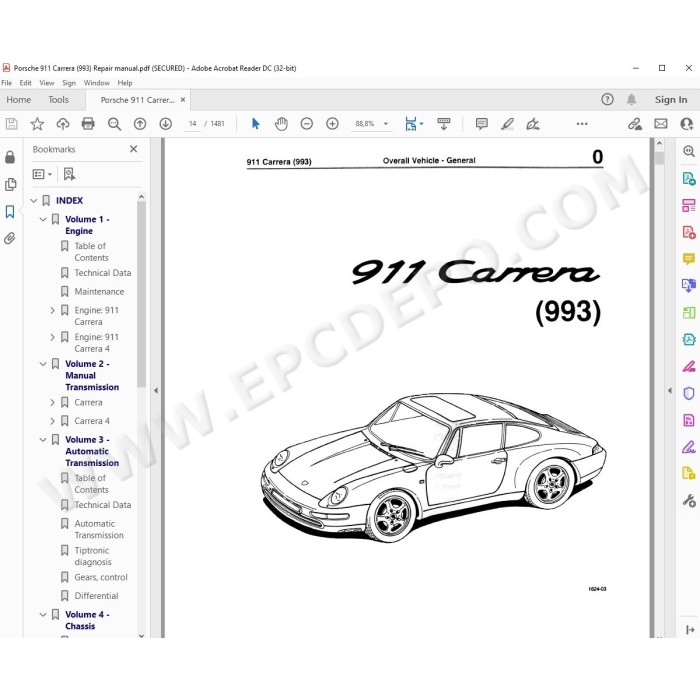Click the page number field

tap(192, 124)
